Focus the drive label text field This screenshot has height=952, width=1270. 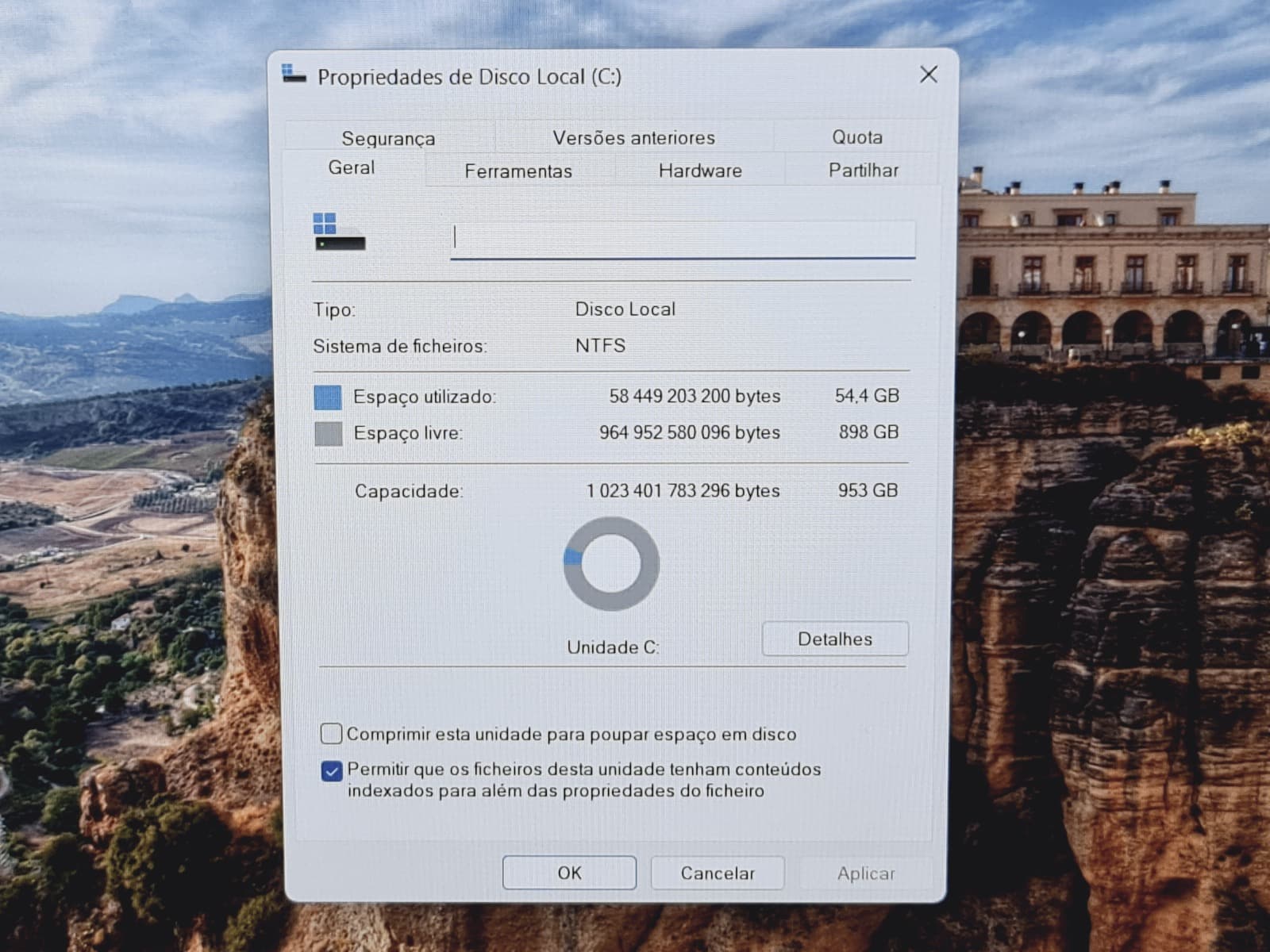click(x=683, y=239)
